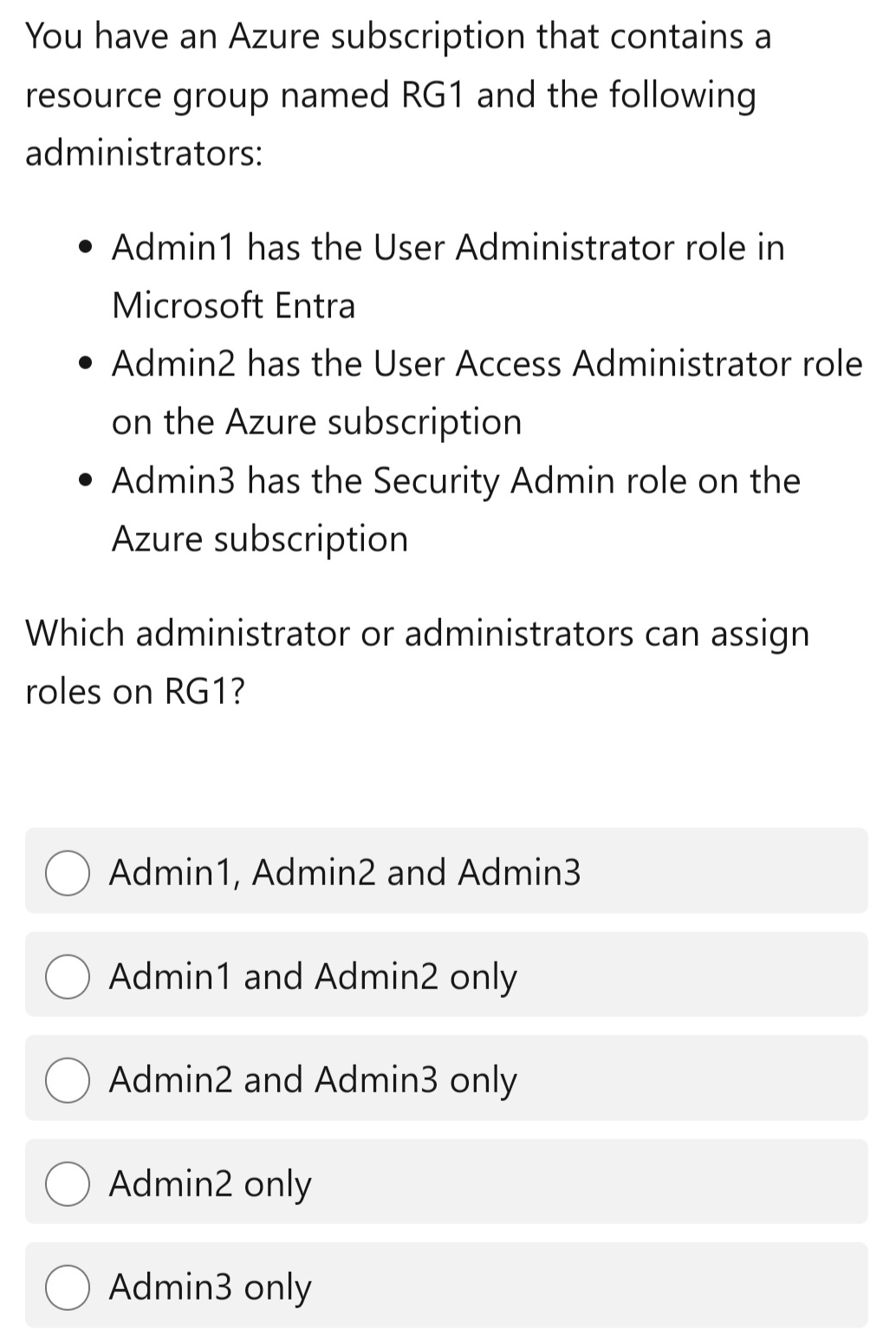Select the radio button for Admin2 only
The width and height of the screenshot is (896, 1329).
click(x=66, y=1184)
